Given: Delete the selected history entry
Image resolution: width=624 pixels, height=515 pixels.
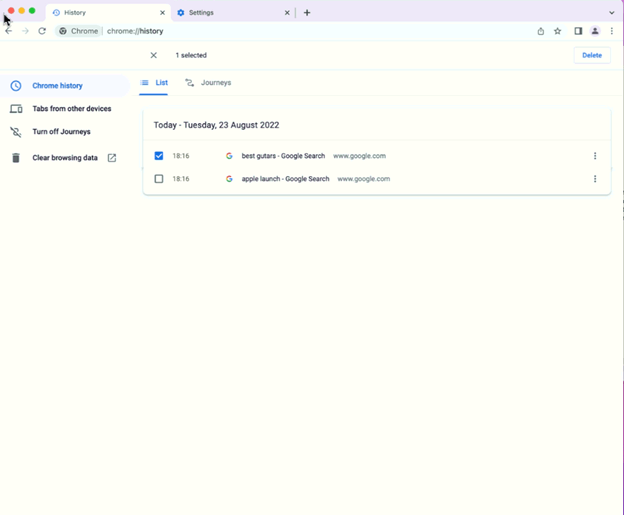Looking at the screenshot, I should click(592, 55).
